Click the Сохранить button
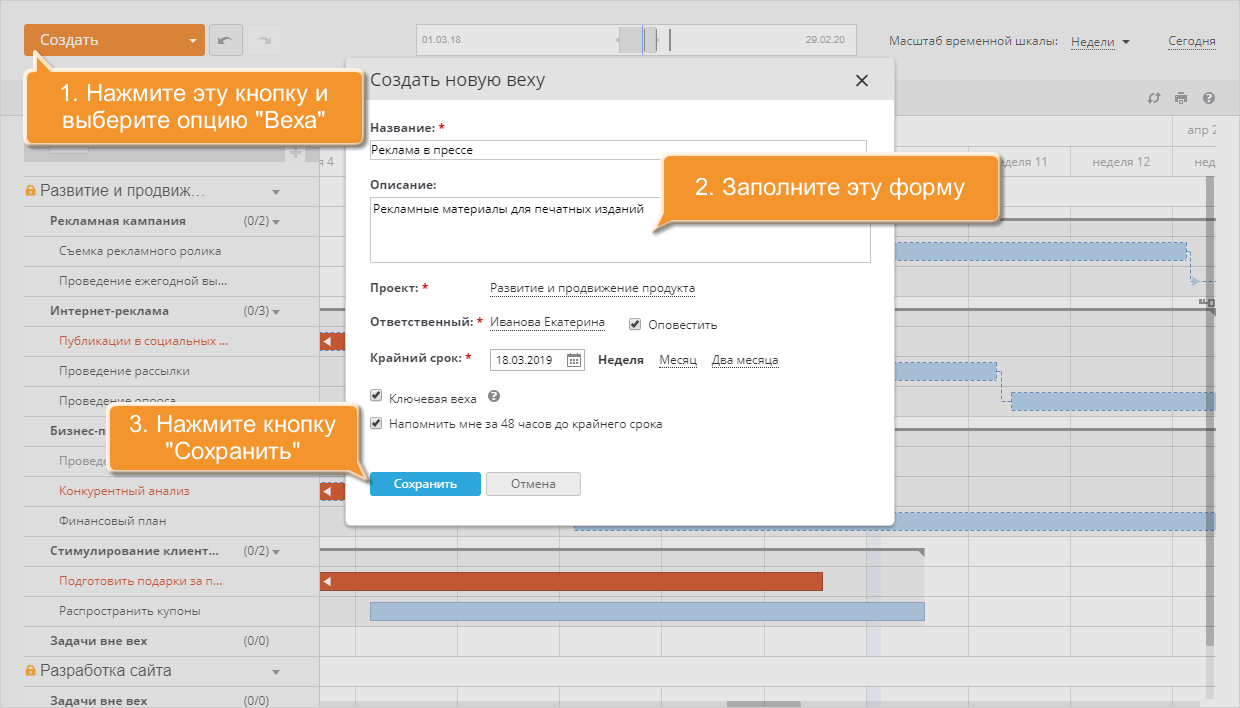This screenshot has width=1240, height=708. (x=425, y=484)
